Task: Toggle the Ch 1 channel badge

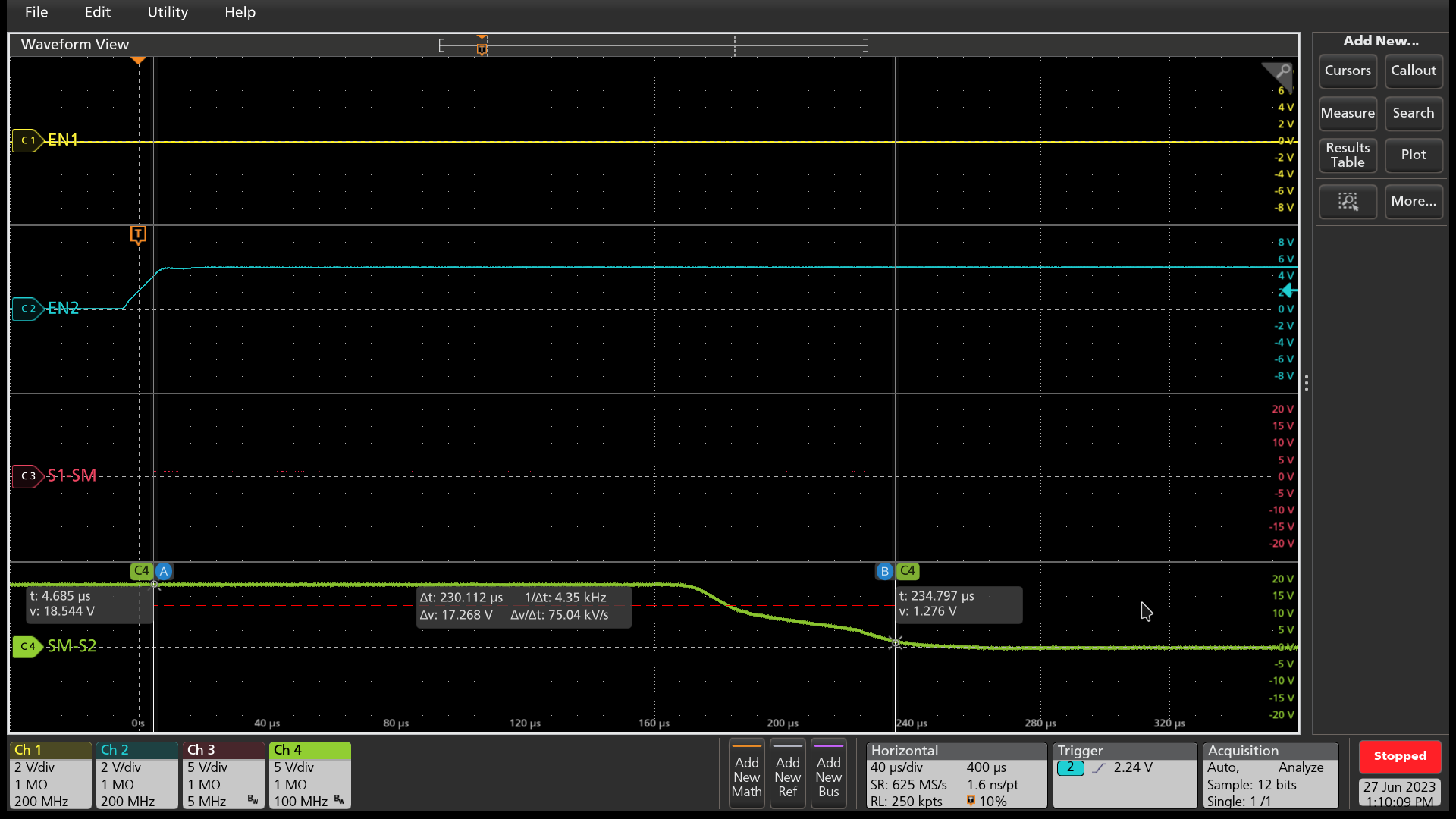Action: pyautogui.click(x=50, y=775)
